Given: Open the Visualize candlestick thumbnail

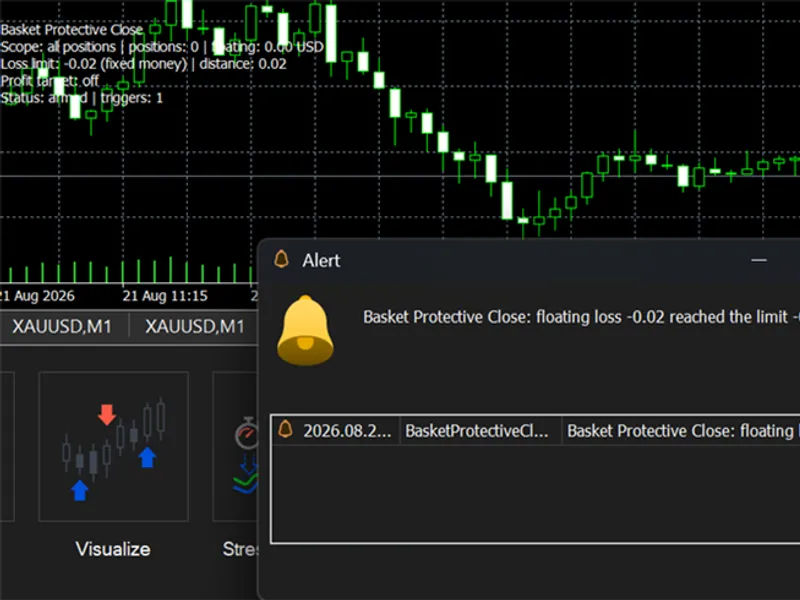Looking at the screenshot, I should [x=114, y=446].
